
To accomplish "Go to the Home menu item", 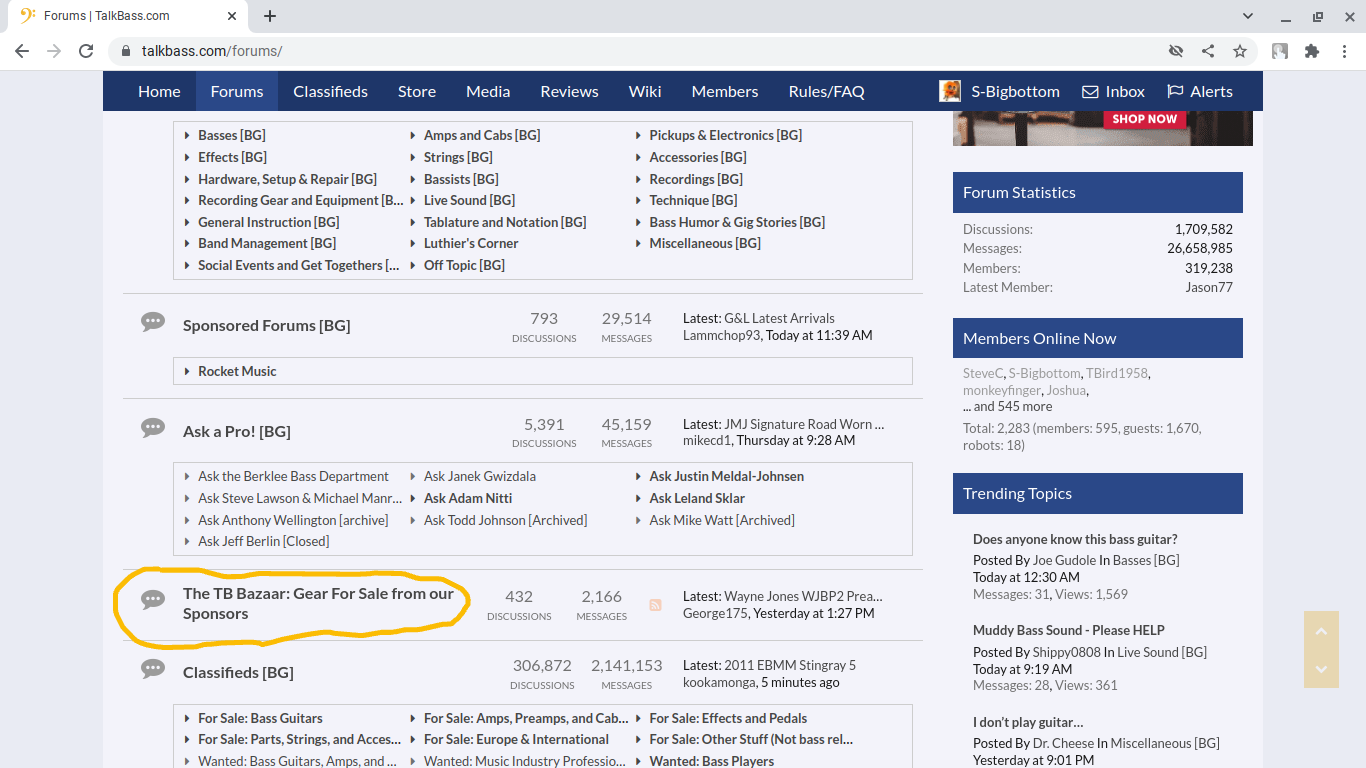I will coord(159,91).
